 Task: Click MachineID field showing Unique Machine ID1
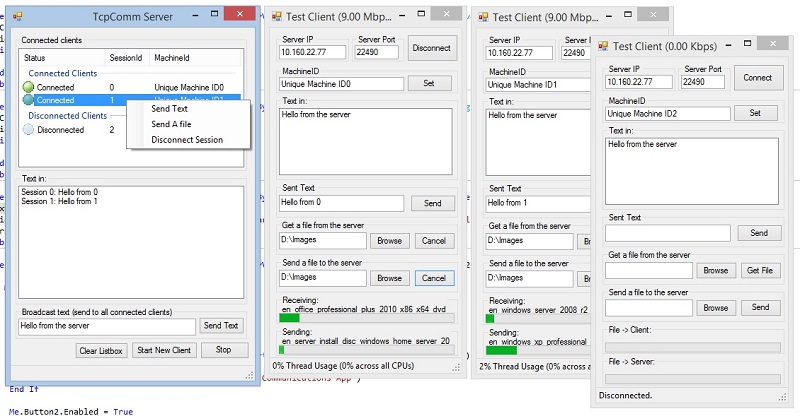coord(538,84)
